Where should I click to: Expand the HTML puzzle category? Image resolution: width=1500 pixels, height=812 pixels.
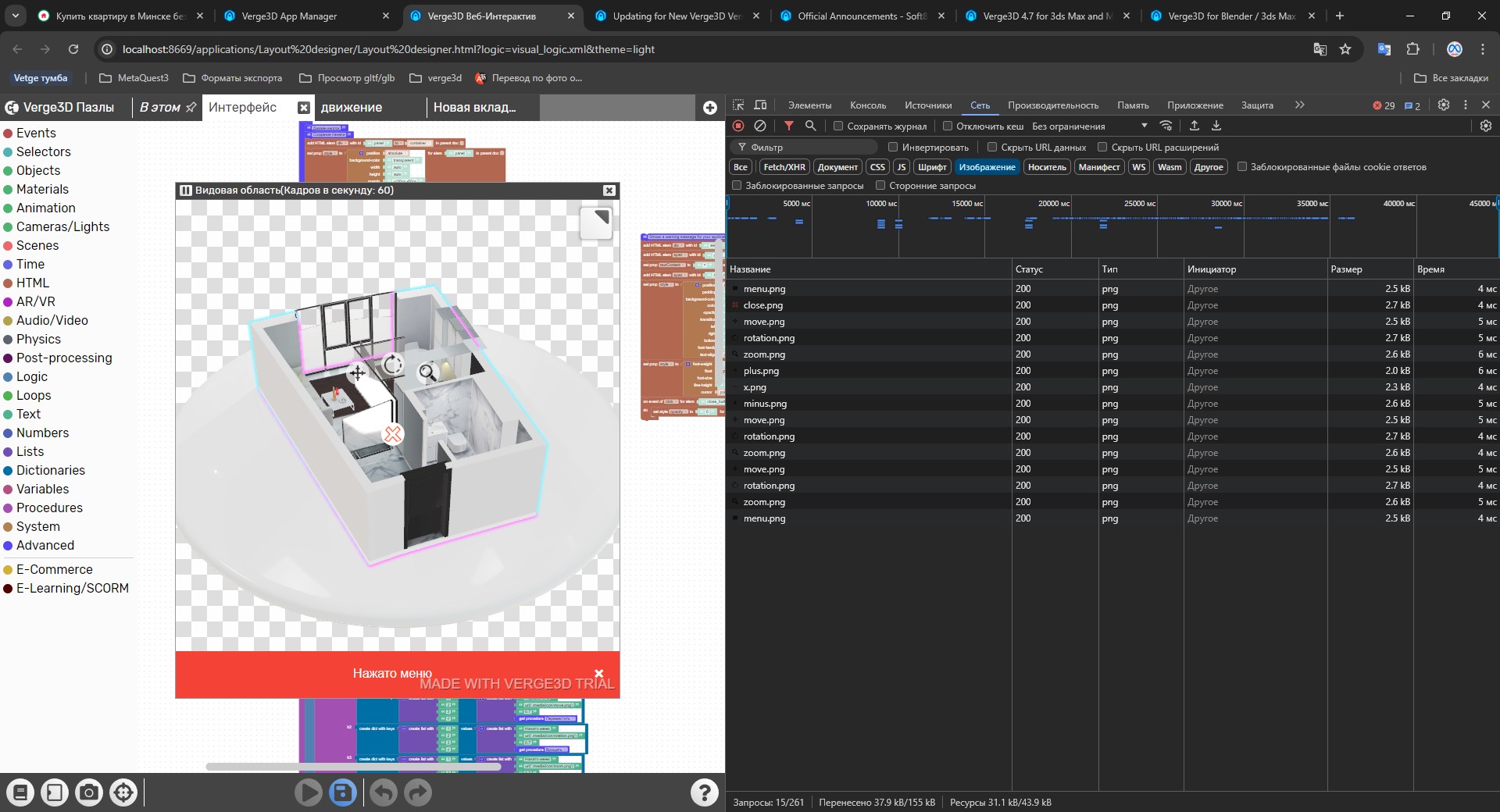point(27,283)
